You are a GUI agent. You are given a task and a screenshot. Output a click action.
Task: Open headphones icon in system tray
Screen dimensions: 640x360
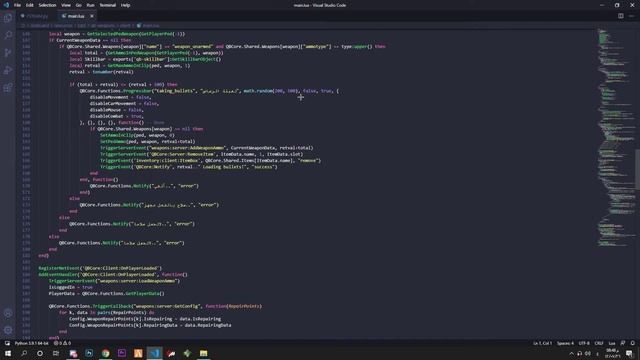[x=580, y=353]
